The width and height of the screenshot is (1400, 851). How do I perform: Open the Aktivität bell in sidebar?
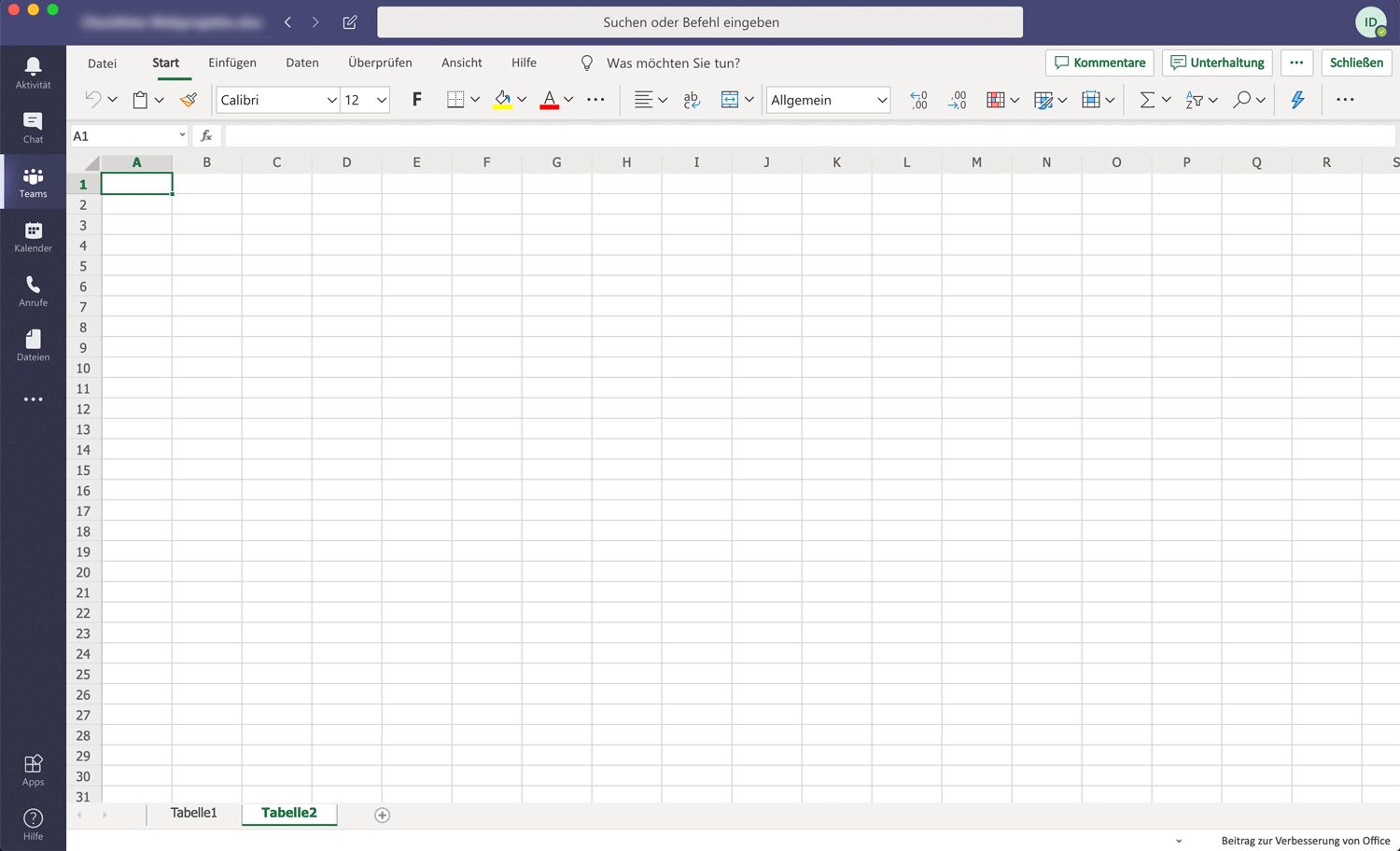[33, 73]
